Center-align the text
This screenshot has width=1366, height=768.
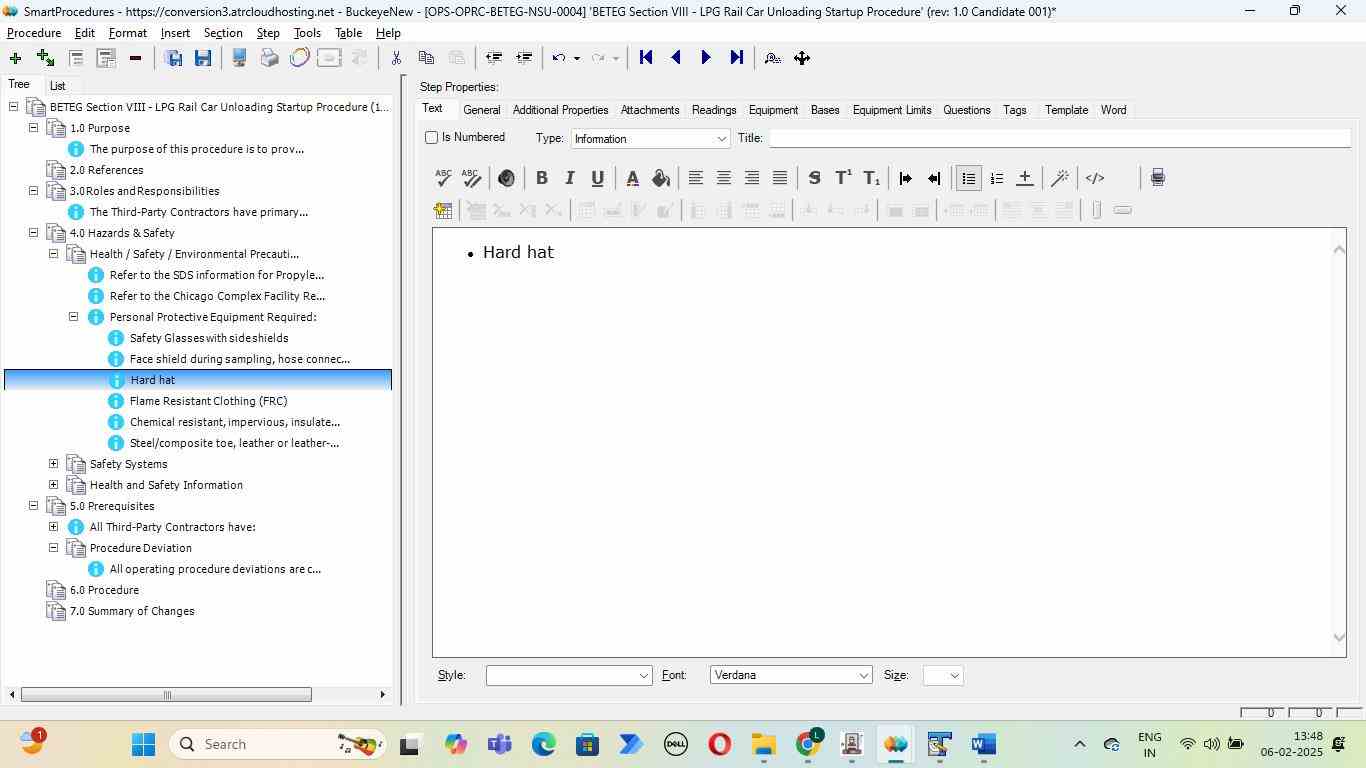tap(723, 178)
